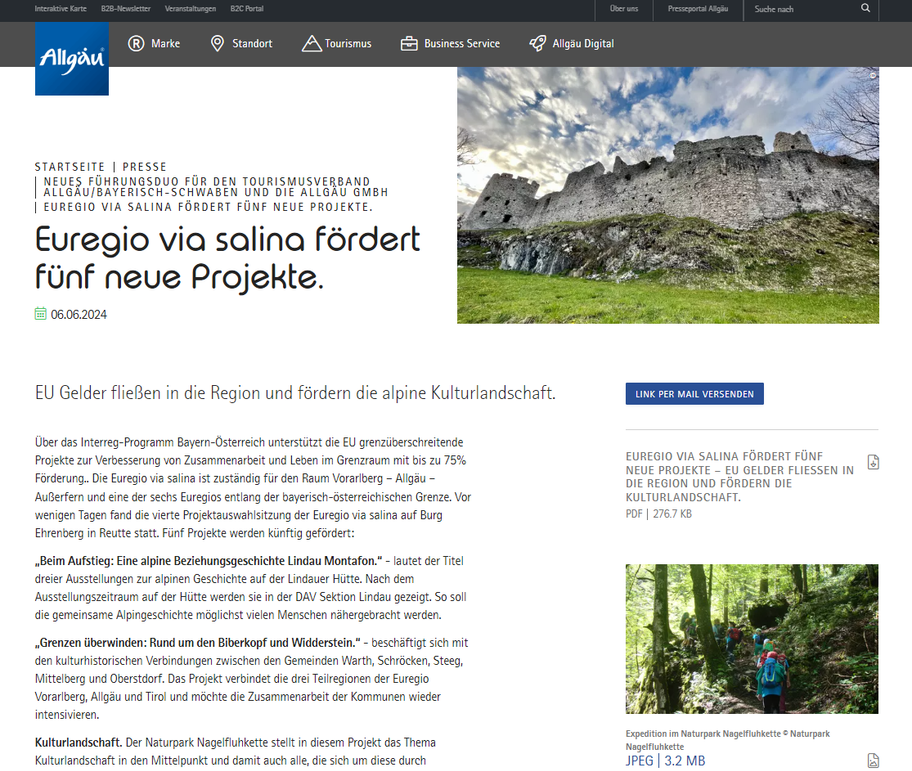
Task: Click the search magnifier icon
Action: [x=865, y=8]
